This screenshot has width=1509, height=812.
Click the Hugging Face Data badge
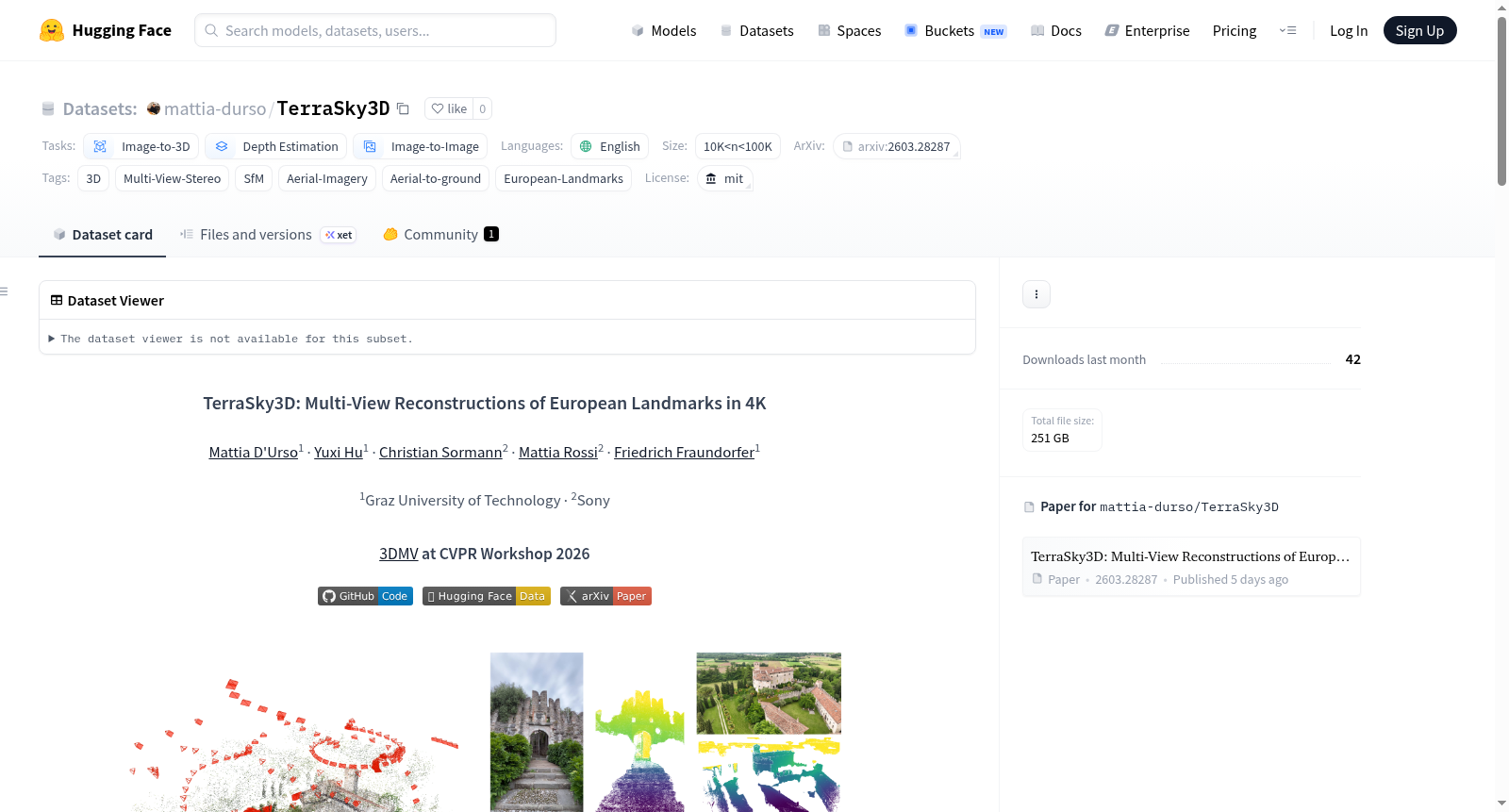click(487, 596)
